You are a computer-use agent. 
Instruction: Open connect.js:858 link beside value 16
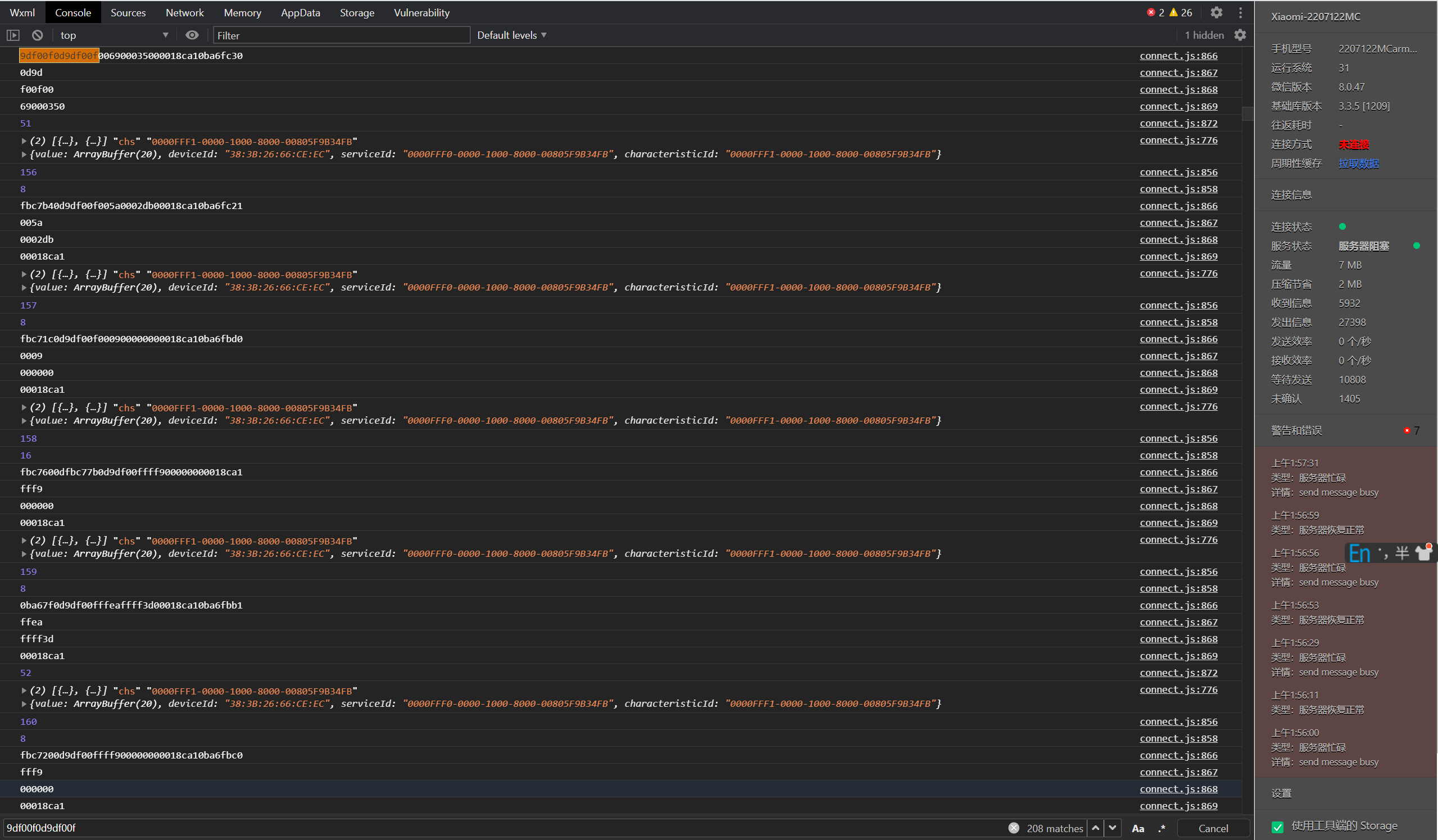1178,455
